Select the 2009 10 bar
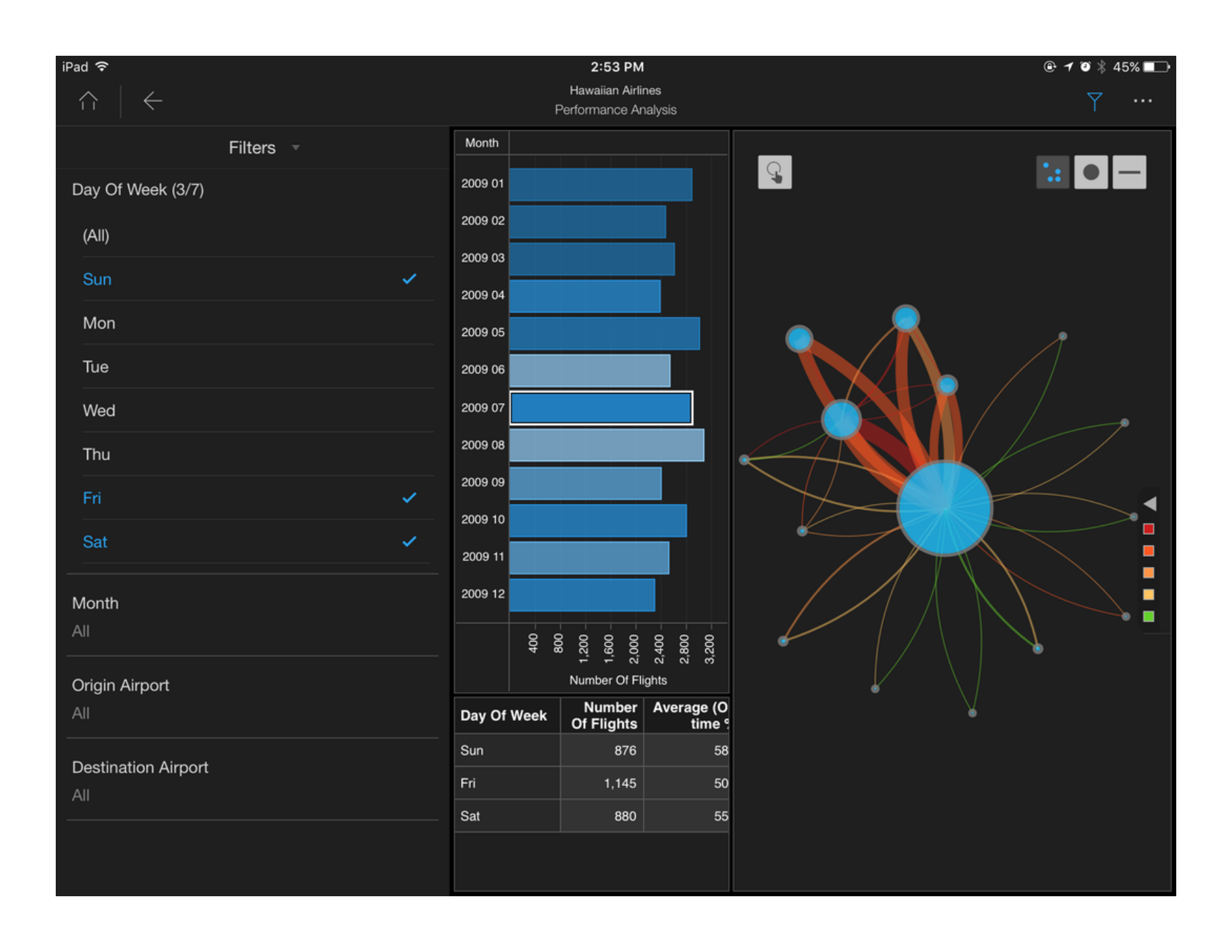This screenshot has height=952, width=1232. [x=598, y=521]
